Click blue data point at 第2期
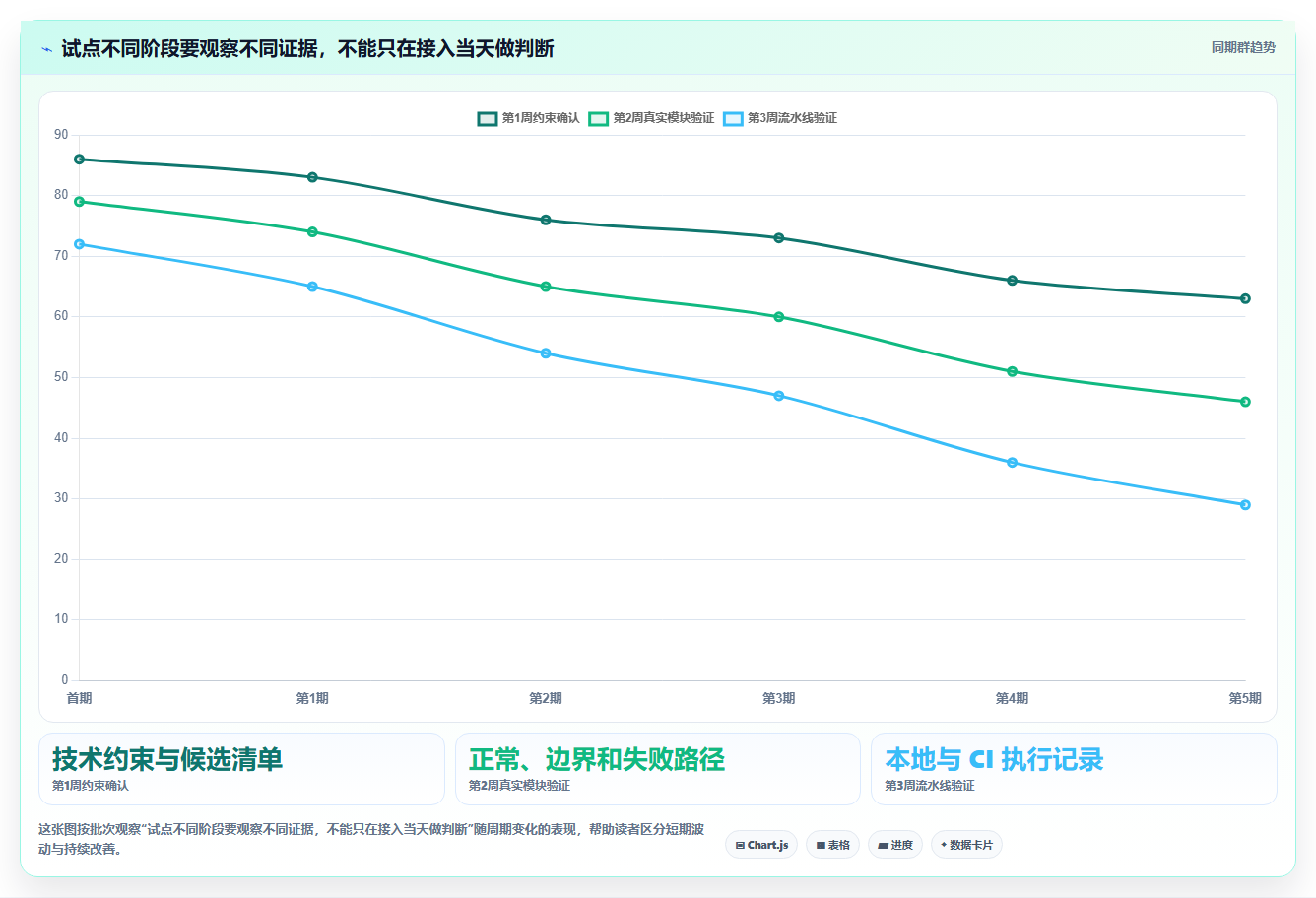 (546, 353)
